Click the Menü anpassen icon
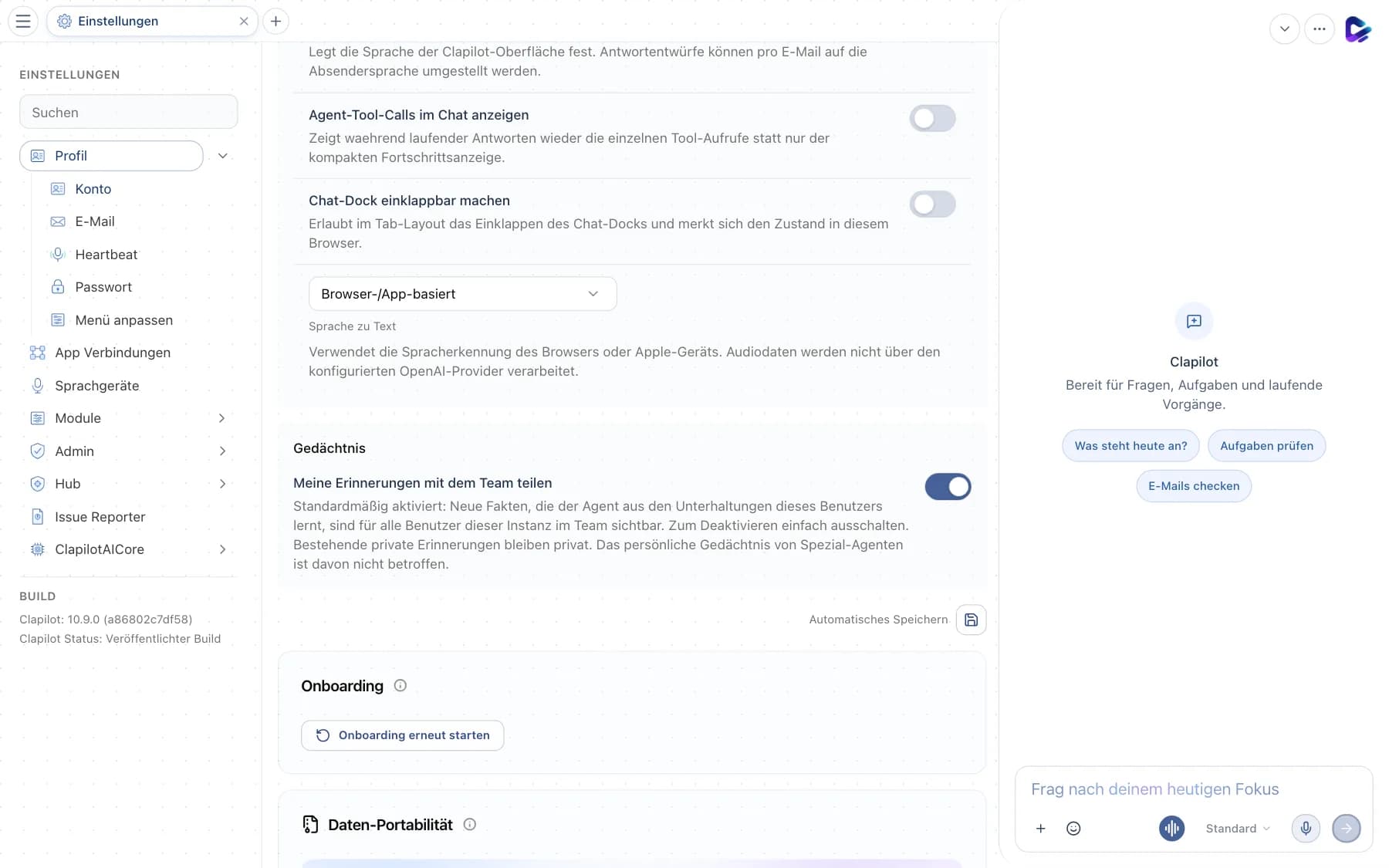 pos(58,320)
